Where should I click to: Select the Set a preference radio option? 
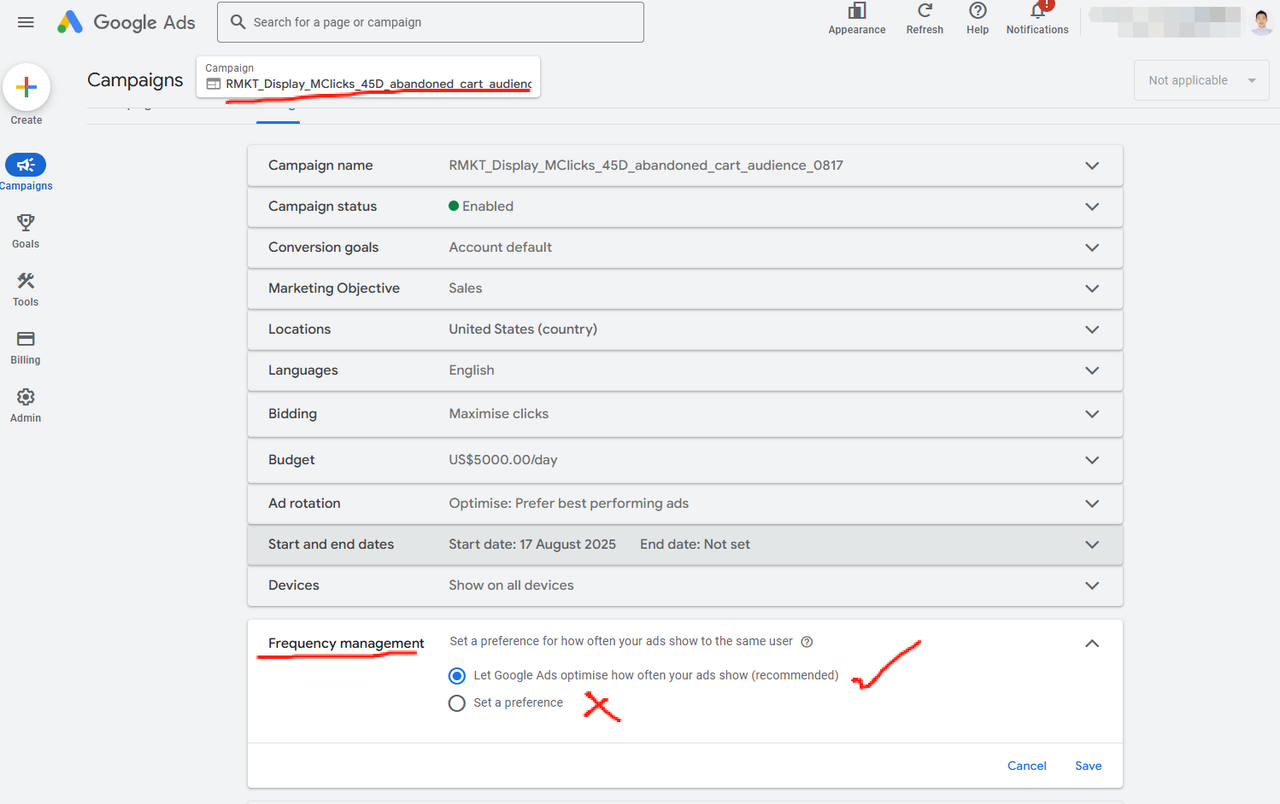pos(457,703)
